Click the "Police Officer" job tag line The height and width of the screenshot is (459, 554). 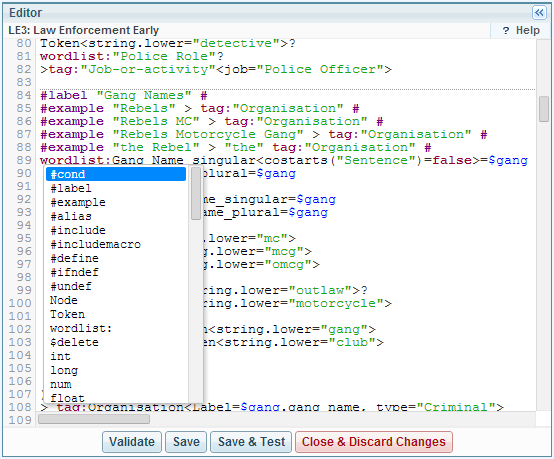click(216, 69)
